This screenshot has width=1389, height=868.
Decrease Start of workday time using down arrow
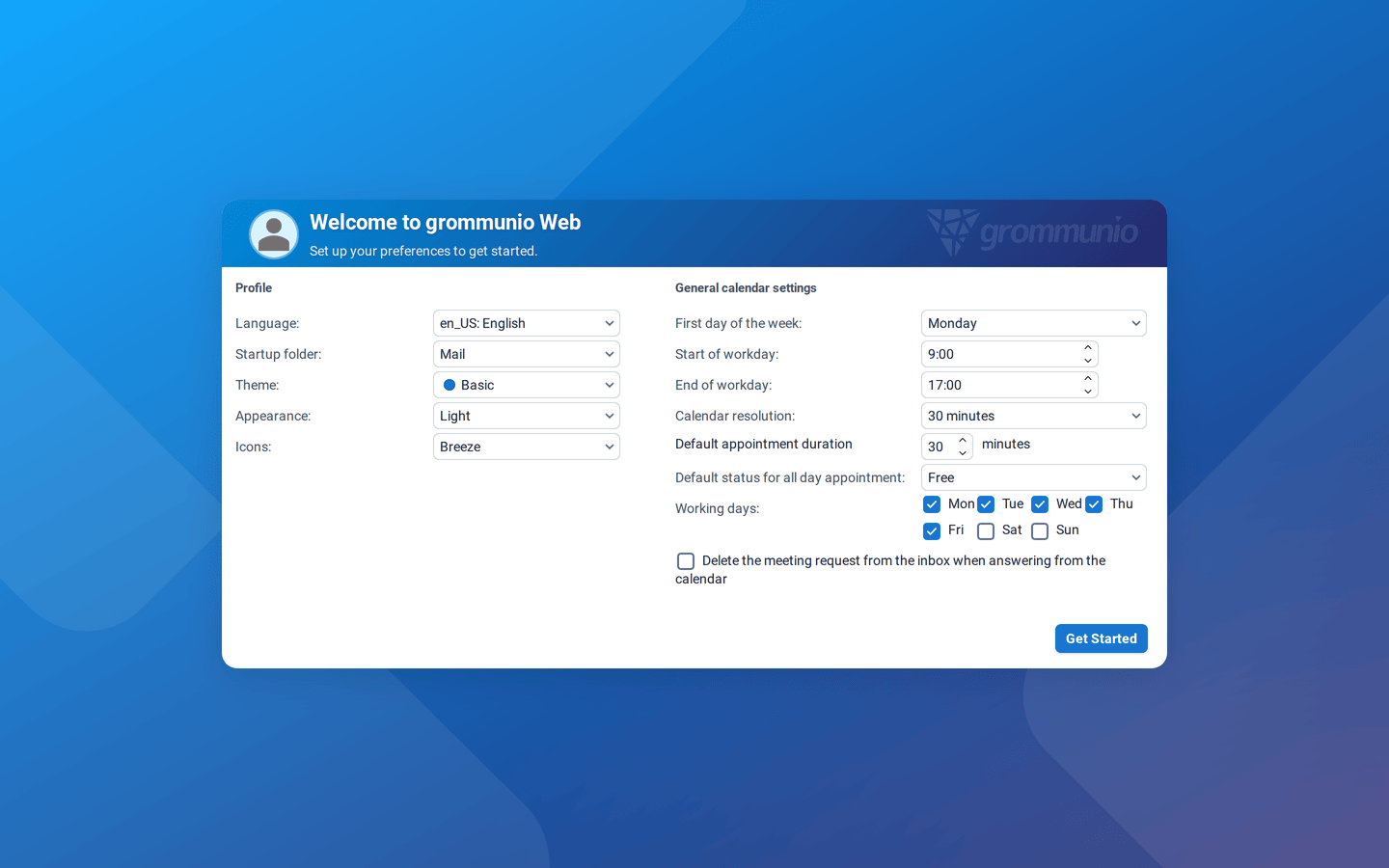pos(1088,361)
